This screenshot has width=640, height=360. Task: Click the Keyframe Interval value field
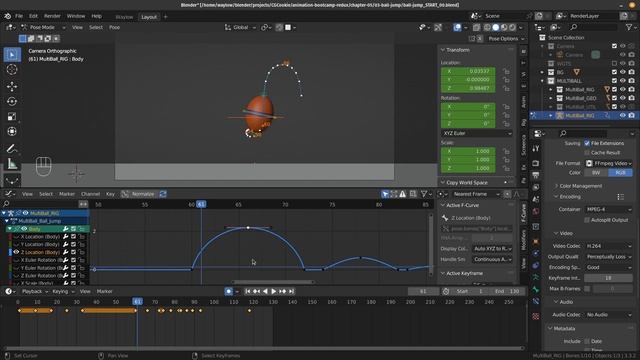click(x=609, y=278)
